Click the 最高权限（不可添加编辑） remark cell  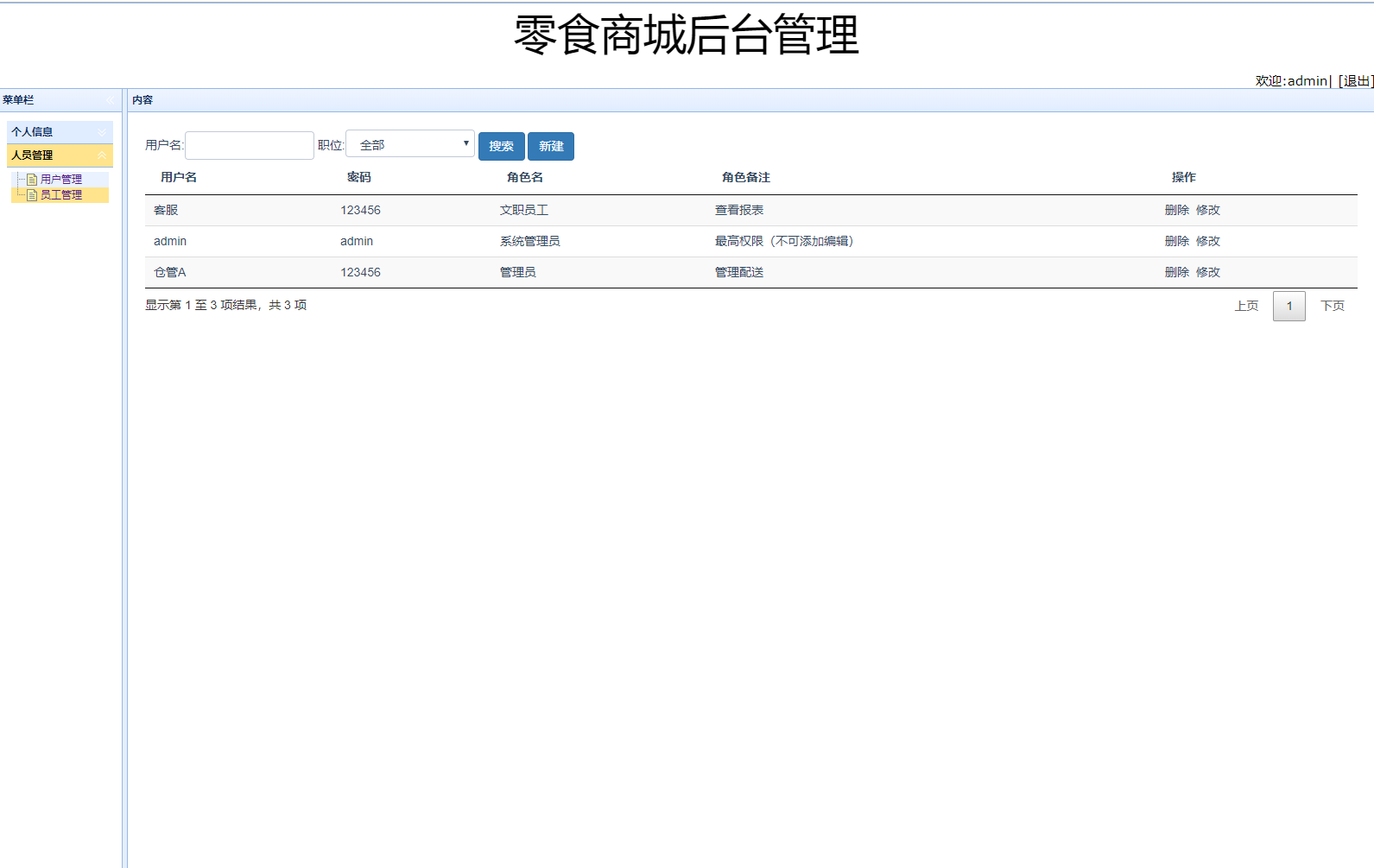coord(784,241)
